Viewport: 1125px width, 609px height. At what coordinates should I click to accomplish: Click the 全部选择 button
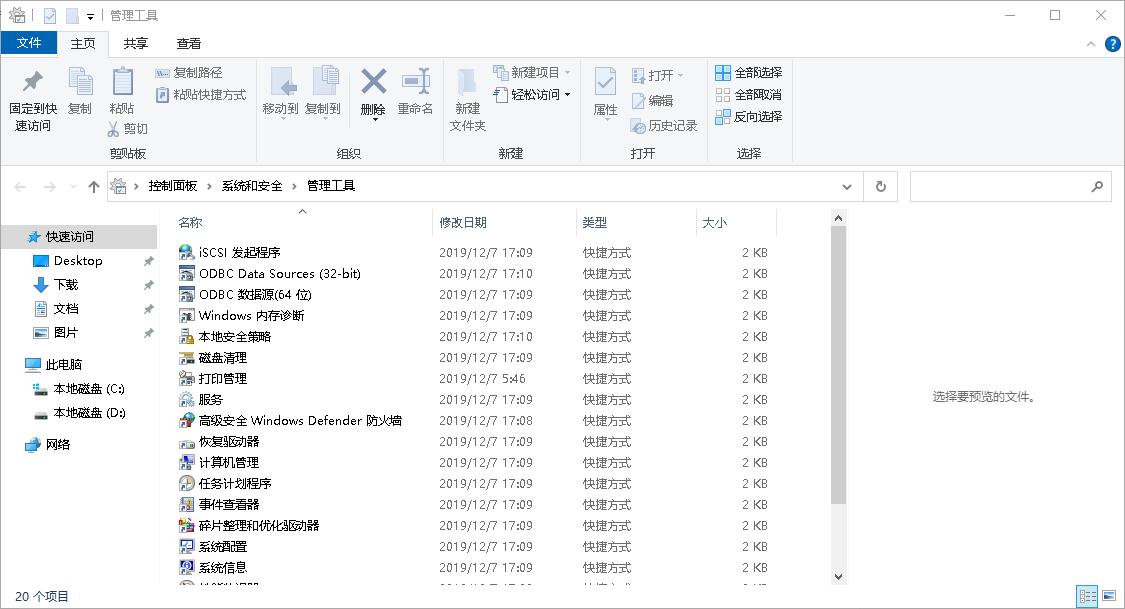tap(751, 72)
